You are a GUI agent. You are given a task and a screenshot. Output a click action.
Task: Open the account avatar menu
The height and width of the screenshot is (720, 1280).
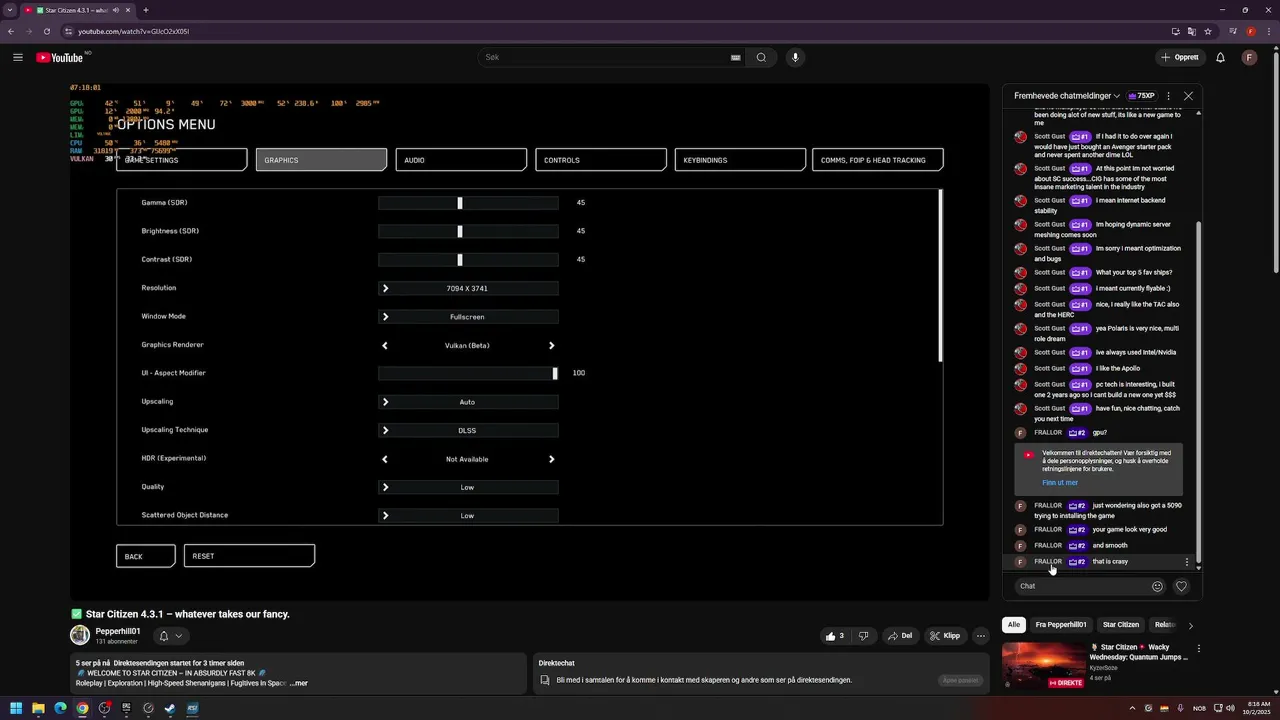pos(1249,57)
